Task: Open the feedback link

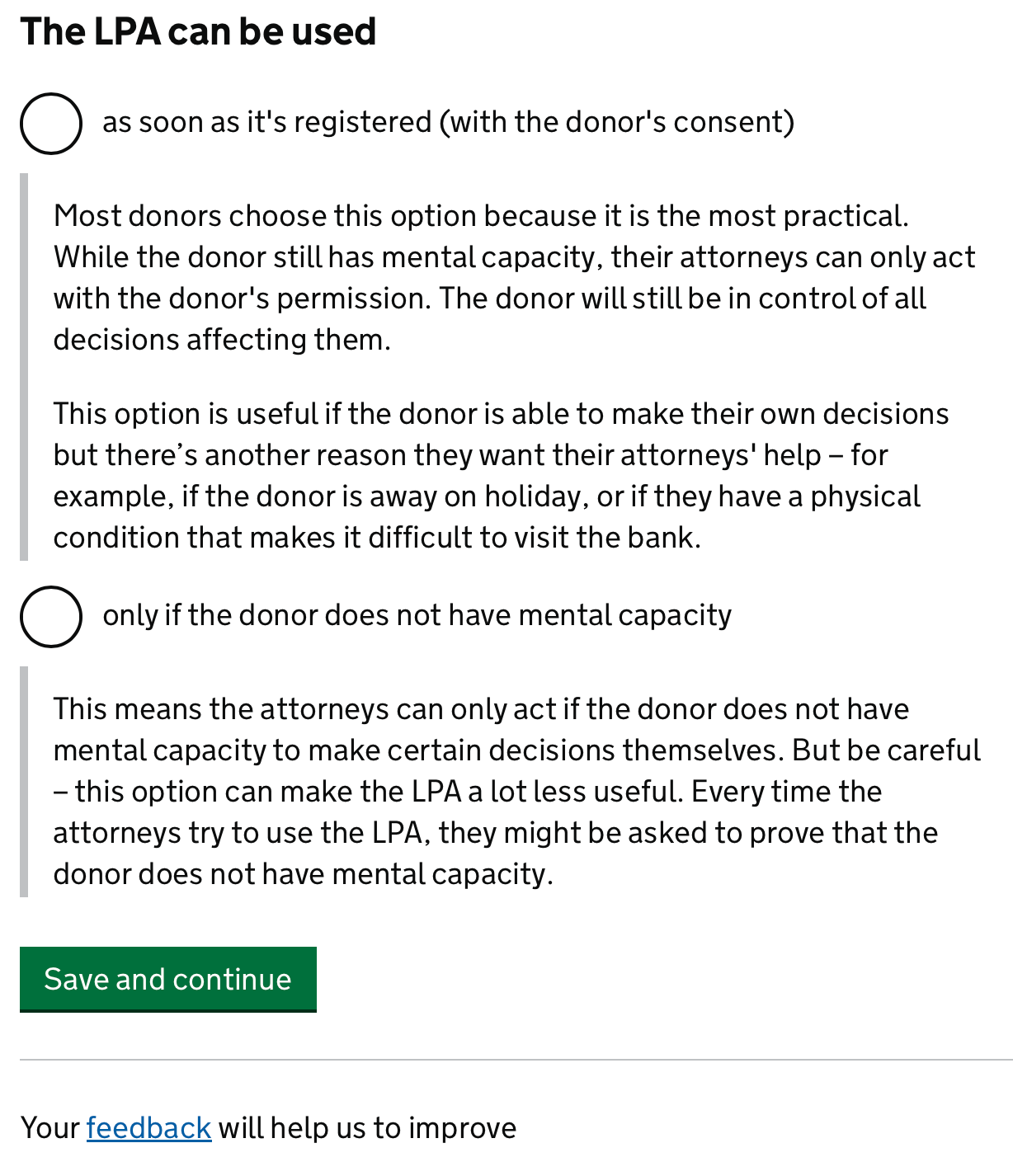Action: point(149,1128)
